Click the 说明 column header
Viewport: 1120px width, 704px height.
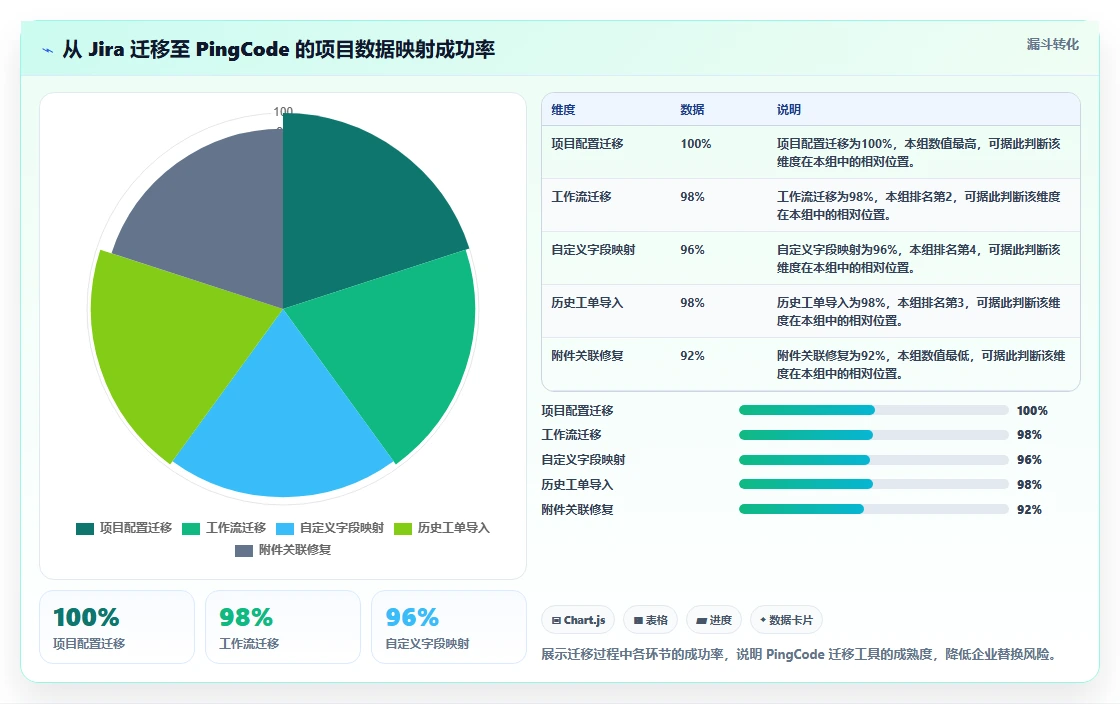click(789, 110)
